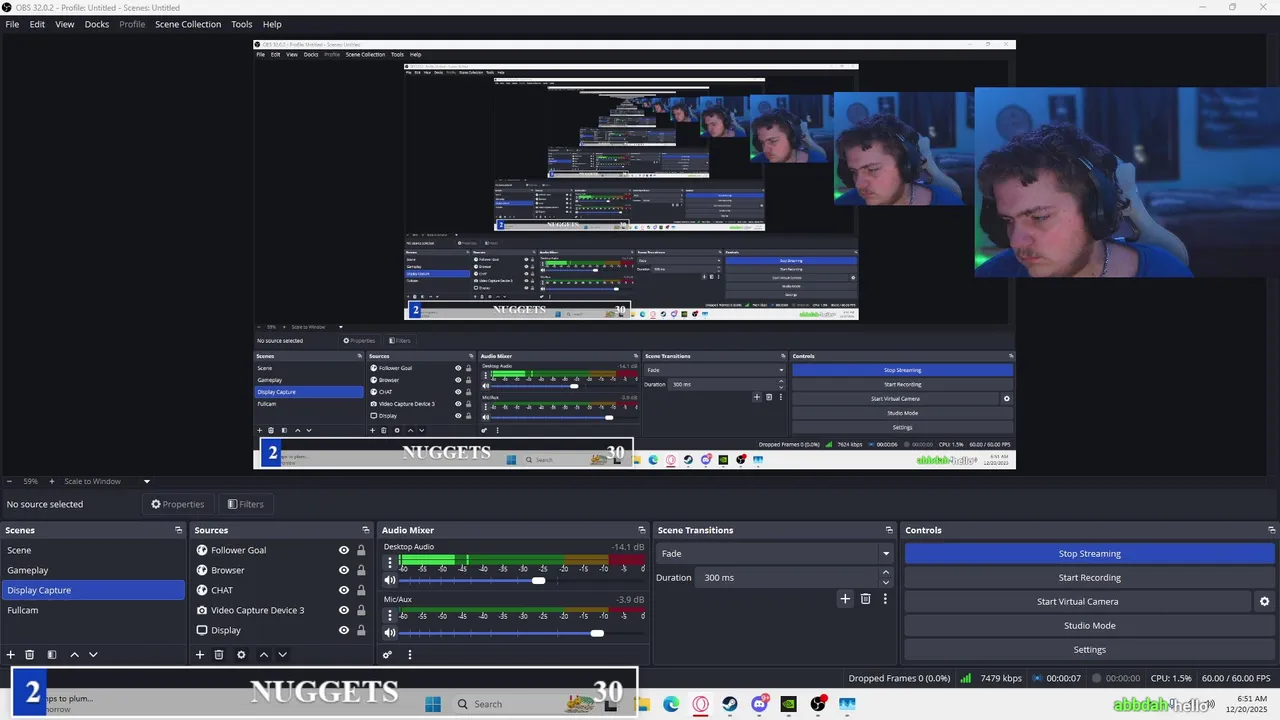Add a configurable transition with plus icon

pos(845,598)
